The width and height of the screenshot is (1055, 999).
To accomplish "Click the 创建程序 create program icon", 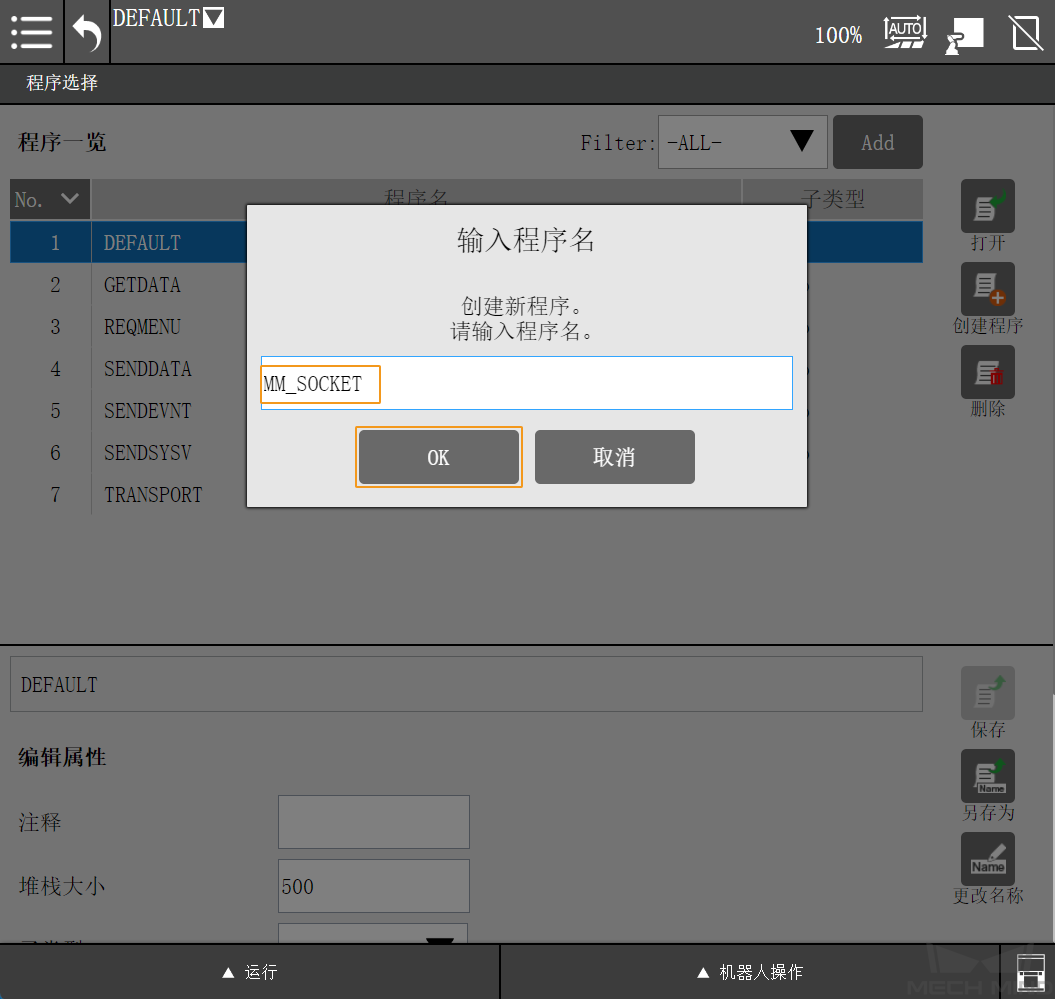I will point(987,289).
